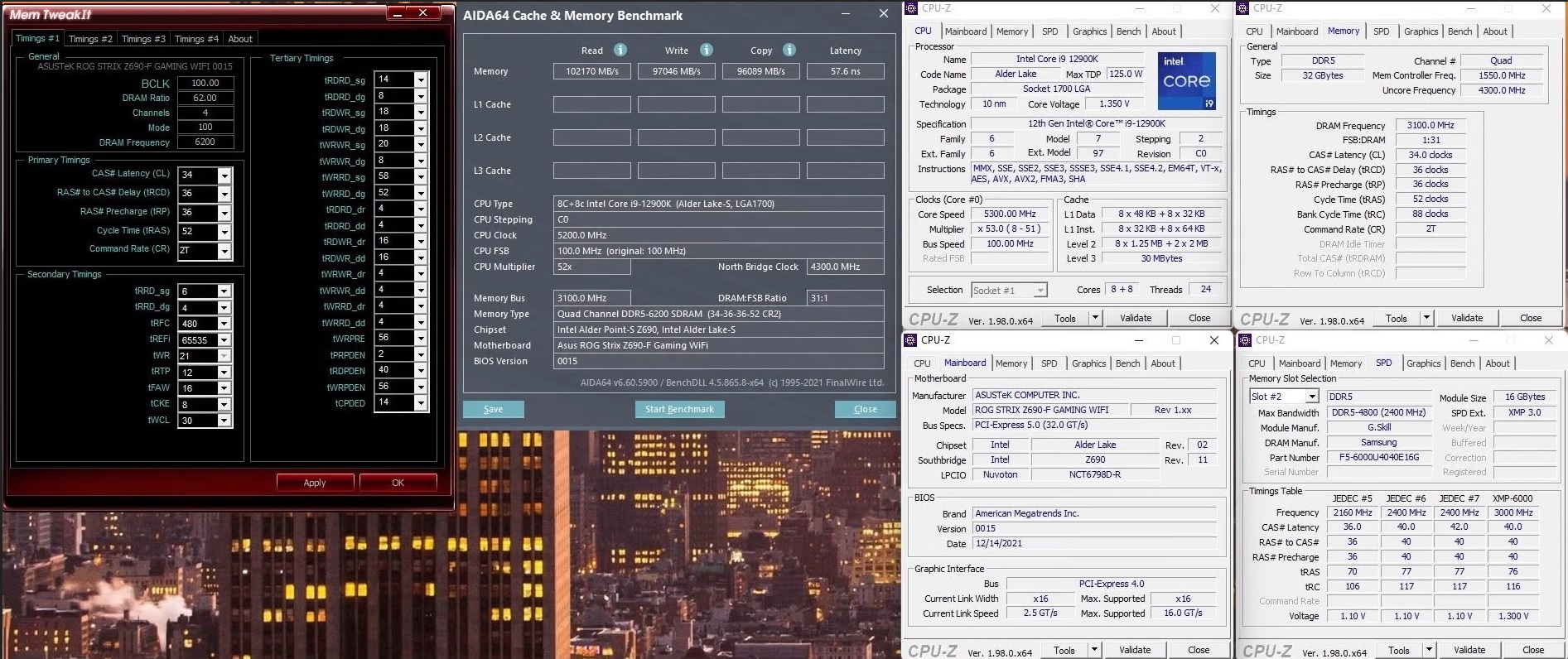Click the Read info icon in AIDA64
1568x659 pixels.
(620, 50)
